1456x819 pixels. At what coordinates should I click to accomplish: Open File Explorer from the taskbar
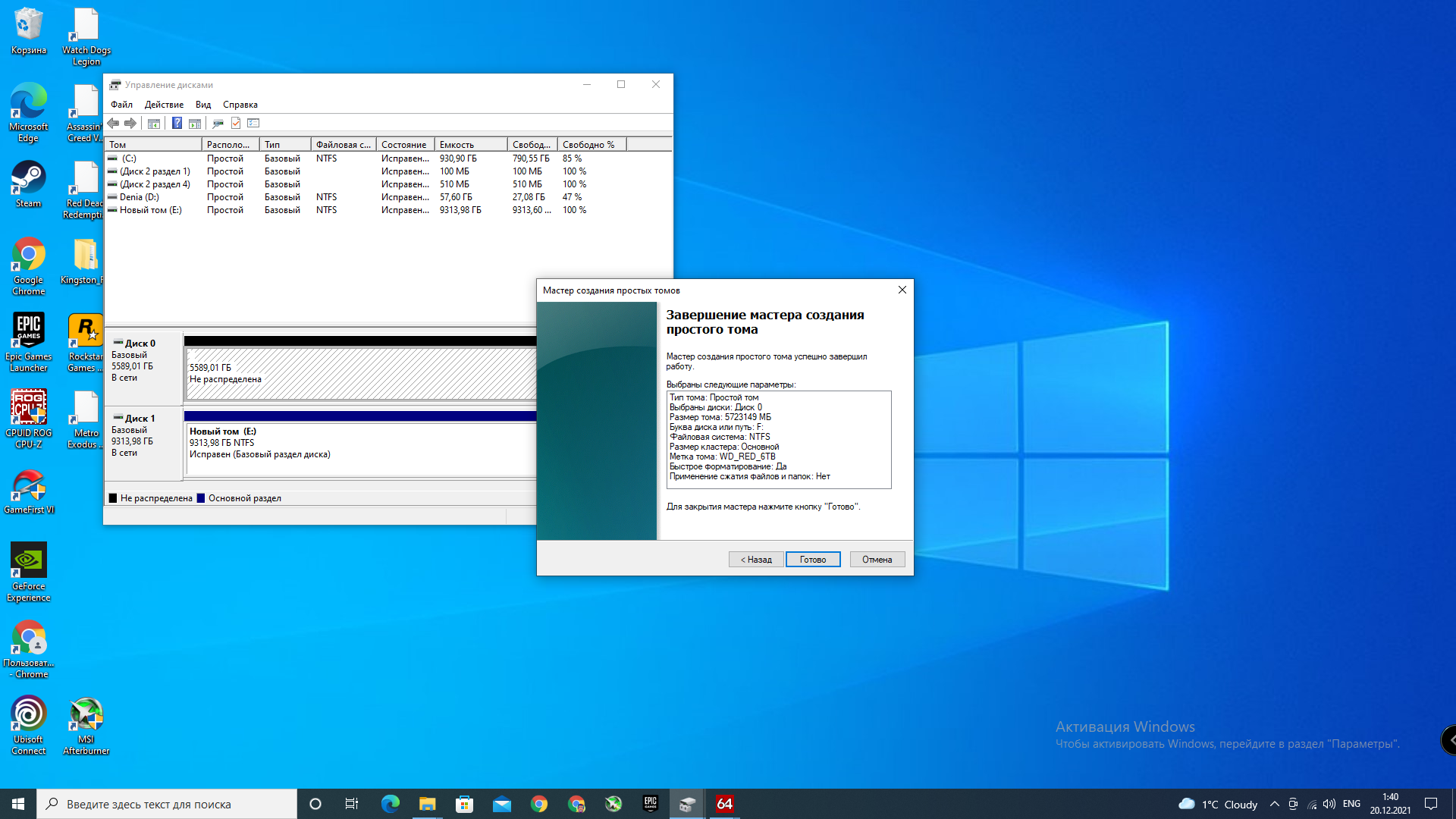pyautogui.click(x=427, y=804)
